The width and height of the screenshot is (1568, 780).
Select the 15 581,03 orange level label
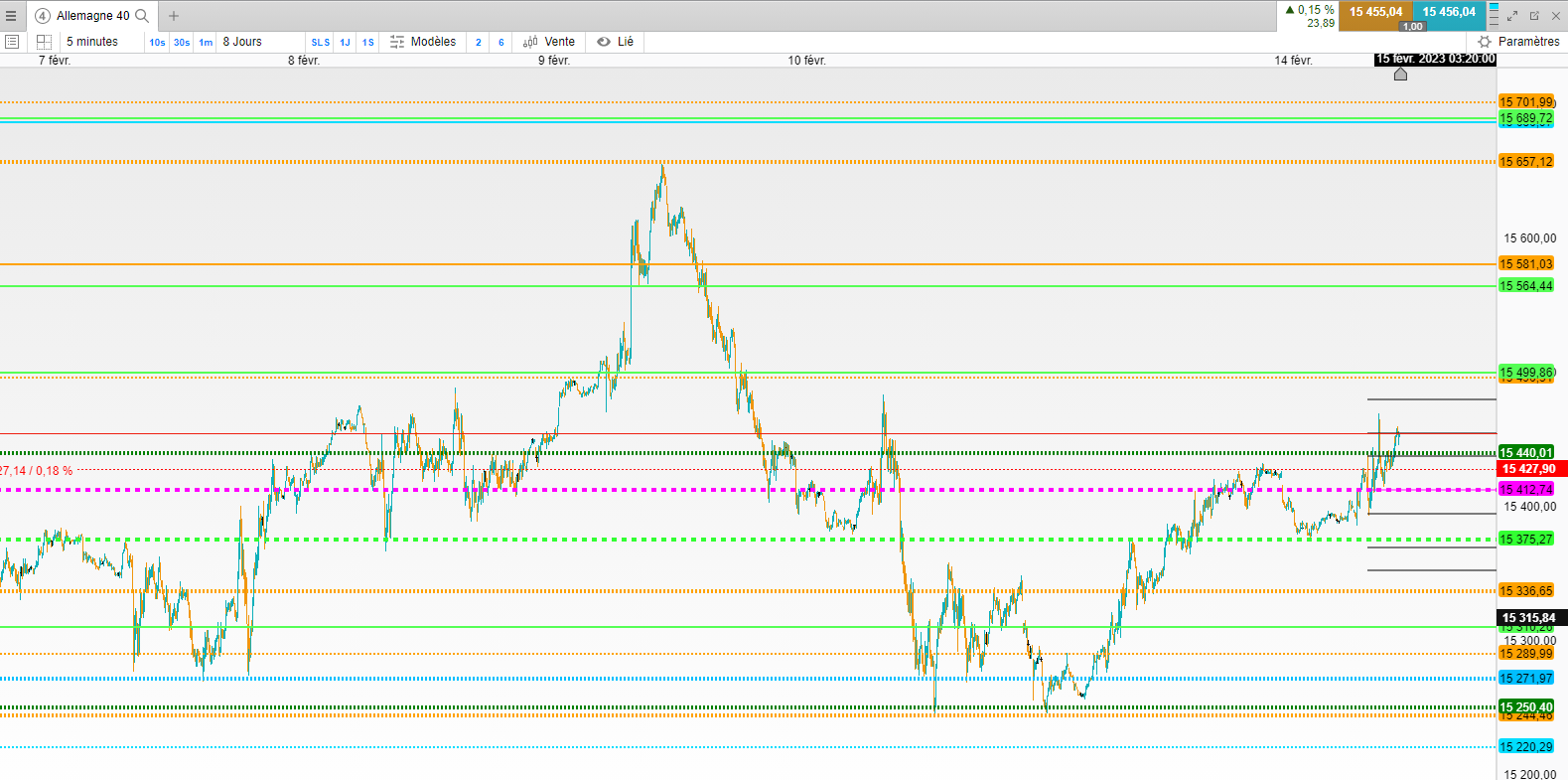click(1526, 264)
